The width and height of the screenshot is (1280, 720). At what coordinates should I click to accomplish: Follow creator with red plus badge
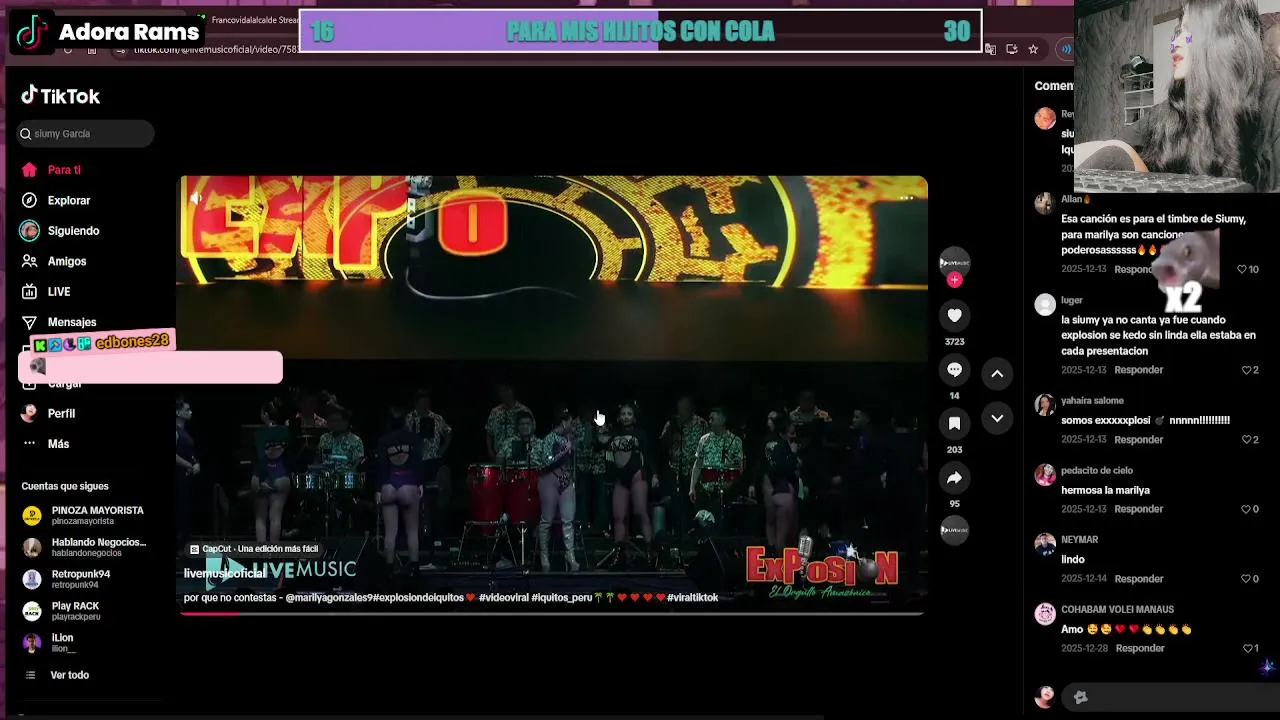pos(954,280)
